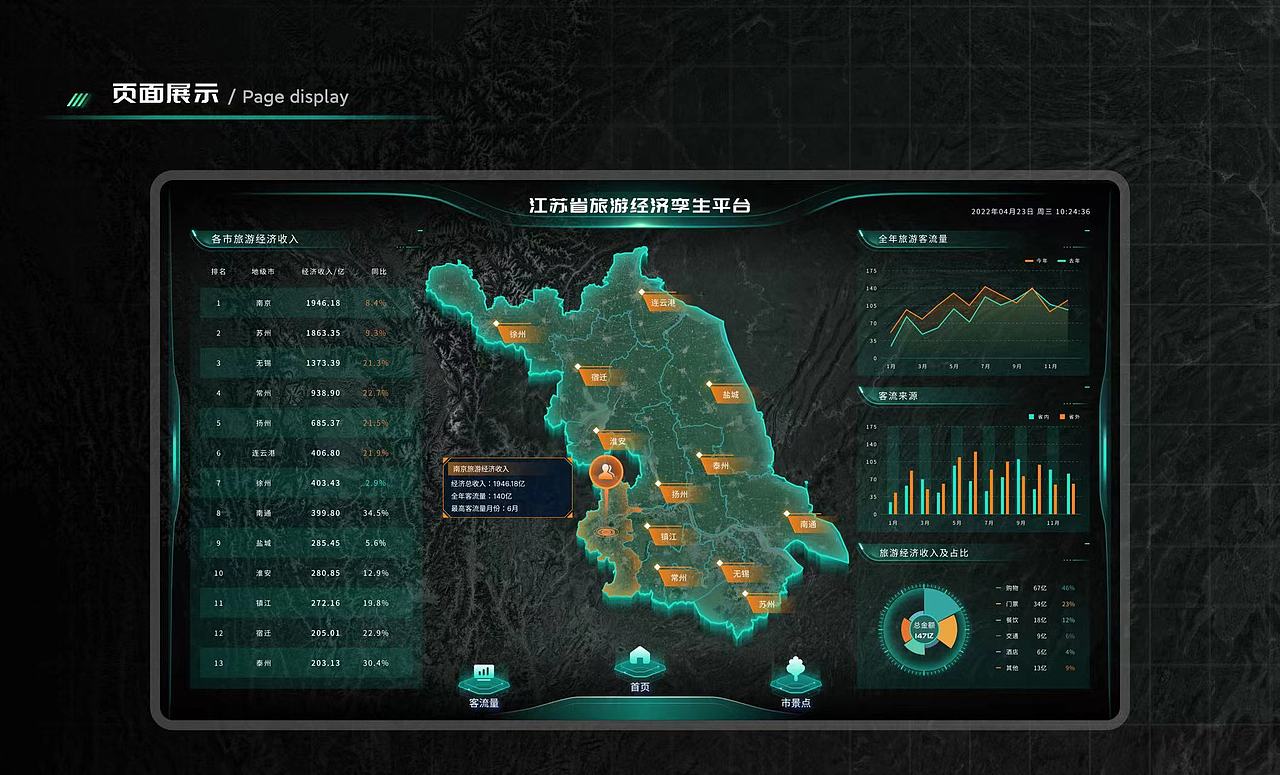
Task: Click the 客流来源 panel title
Action: [x=897, y=396]
